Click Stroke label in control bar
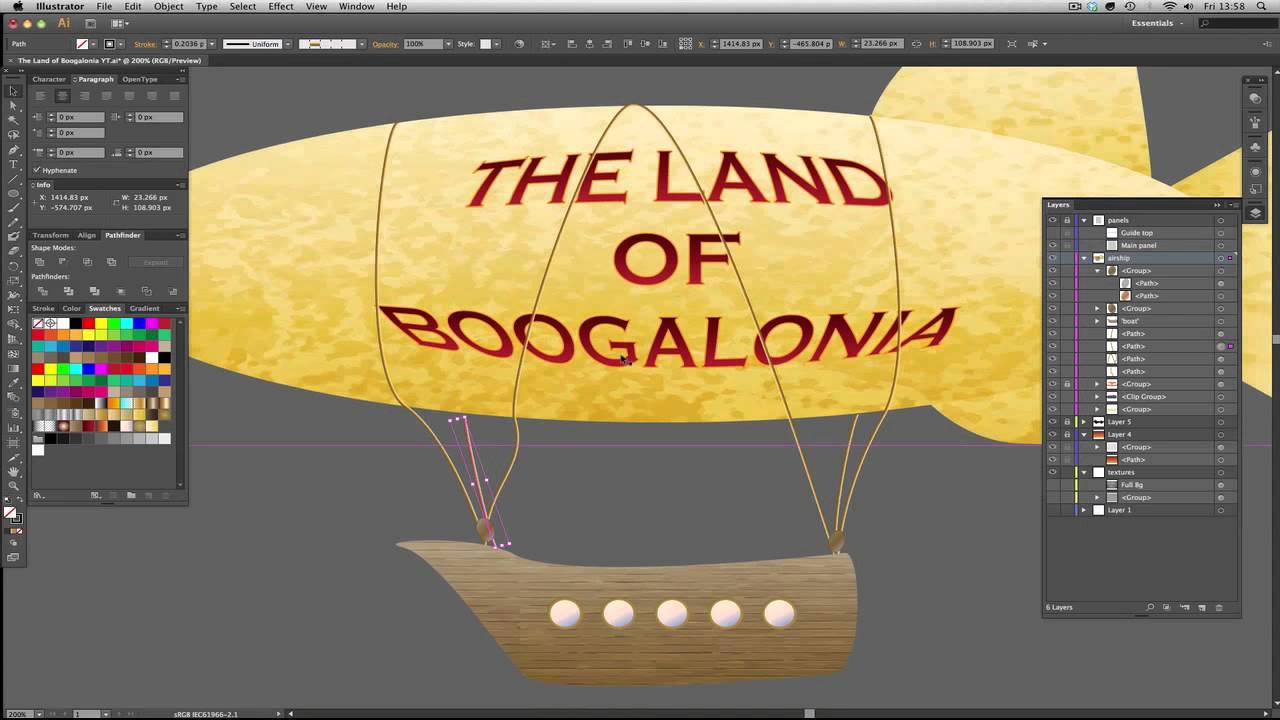This screenshot has width=1280, height=720. tap(145, 44)
